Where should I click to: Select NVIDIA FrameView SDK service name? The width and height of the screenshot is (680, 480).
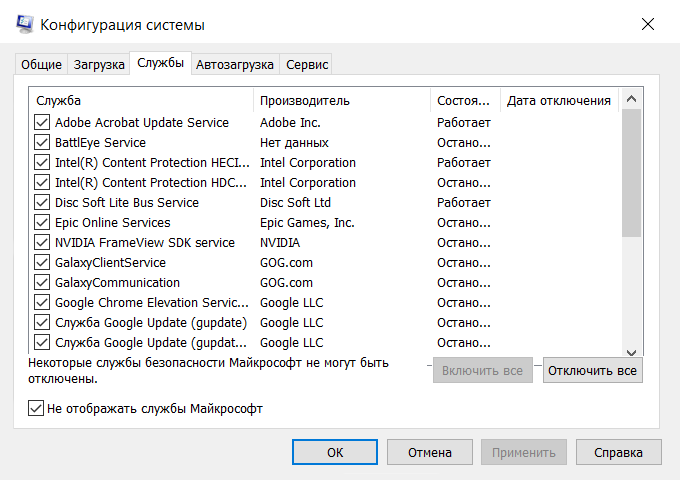pos(145,242)
